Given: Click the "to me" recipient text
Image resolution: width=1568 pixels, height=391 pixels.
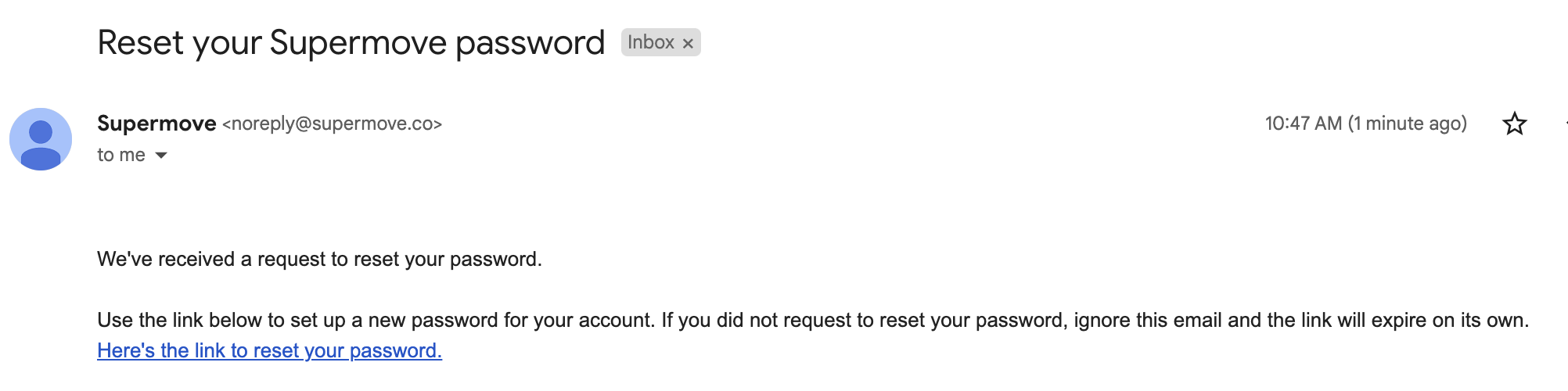Looking at the screenshot, I should 120,155.
